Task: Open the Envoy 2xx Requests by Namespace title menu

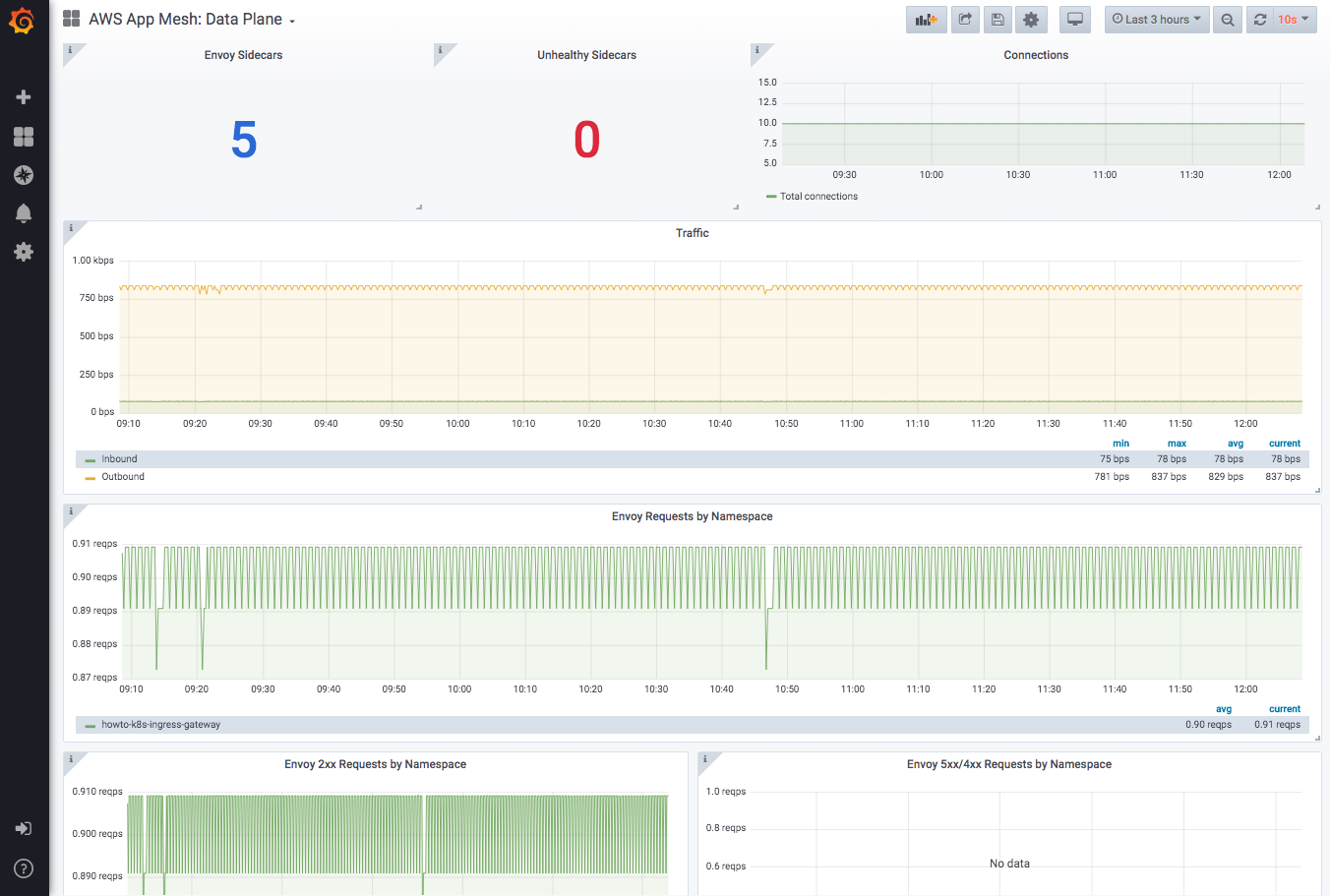Action: click(x=375, y=764)
